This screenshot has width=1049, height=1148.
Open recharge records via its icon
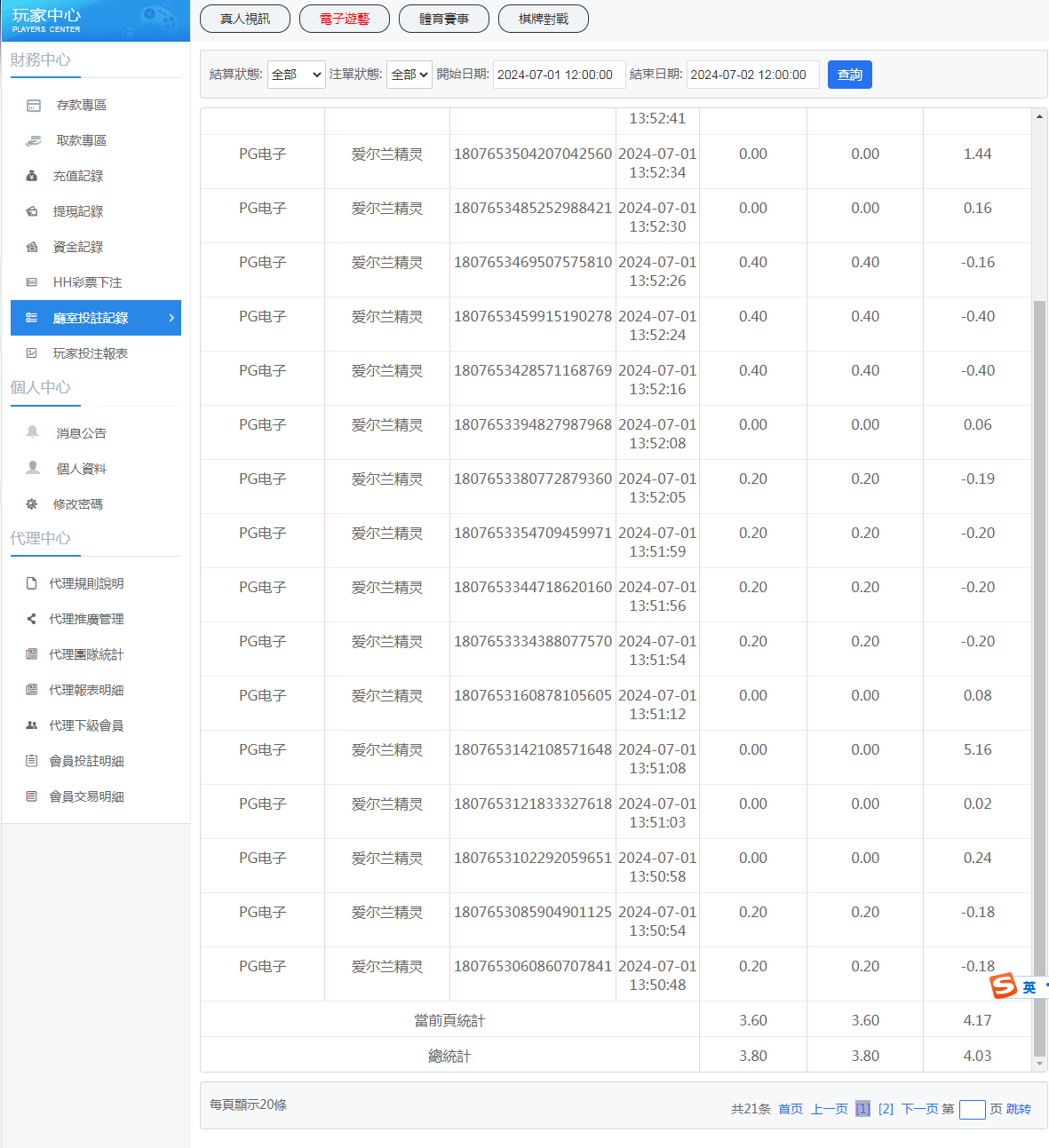(x=32, y=177)
